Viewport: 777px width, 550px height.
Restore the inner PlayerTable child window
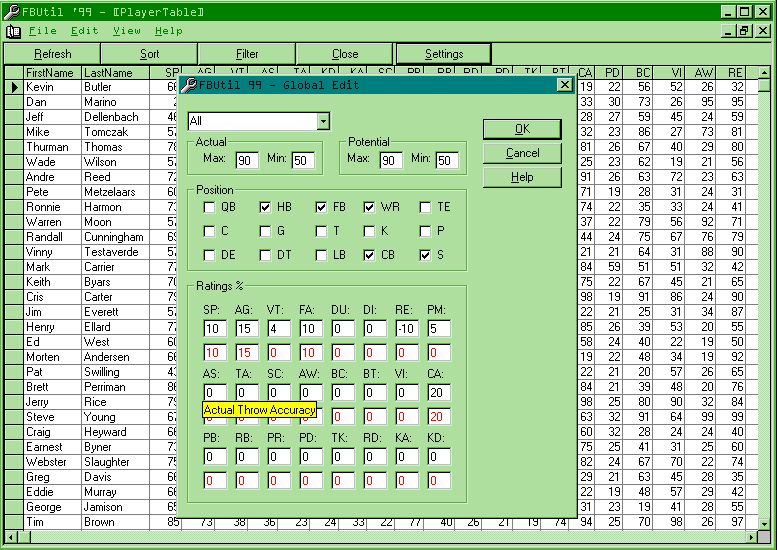(743, 31)
